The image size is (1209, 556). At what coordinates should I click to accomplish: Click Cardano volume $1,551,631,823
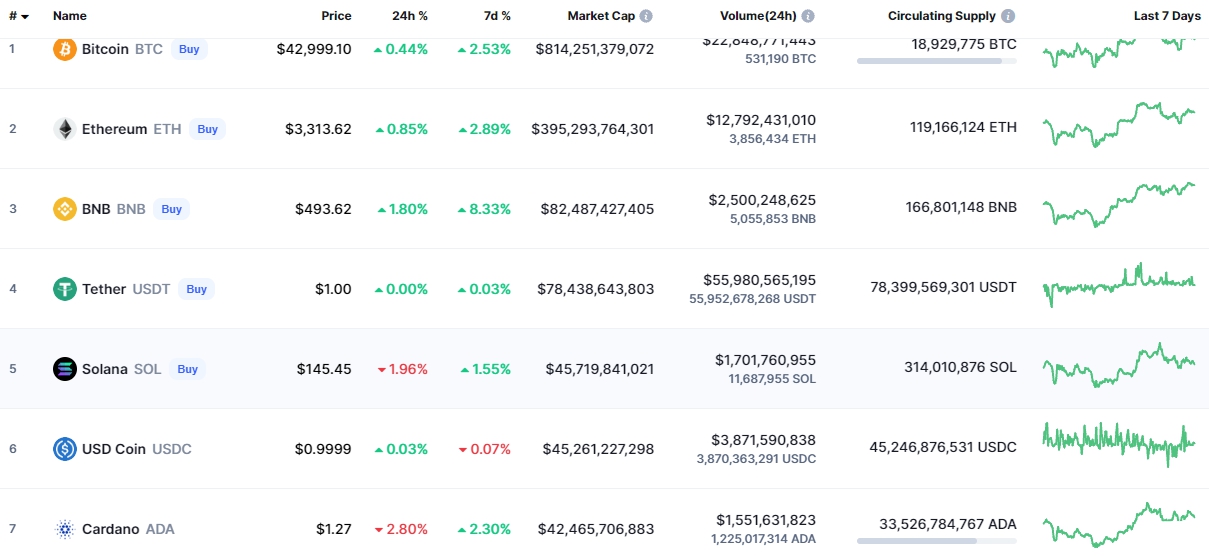coord(766,520)
